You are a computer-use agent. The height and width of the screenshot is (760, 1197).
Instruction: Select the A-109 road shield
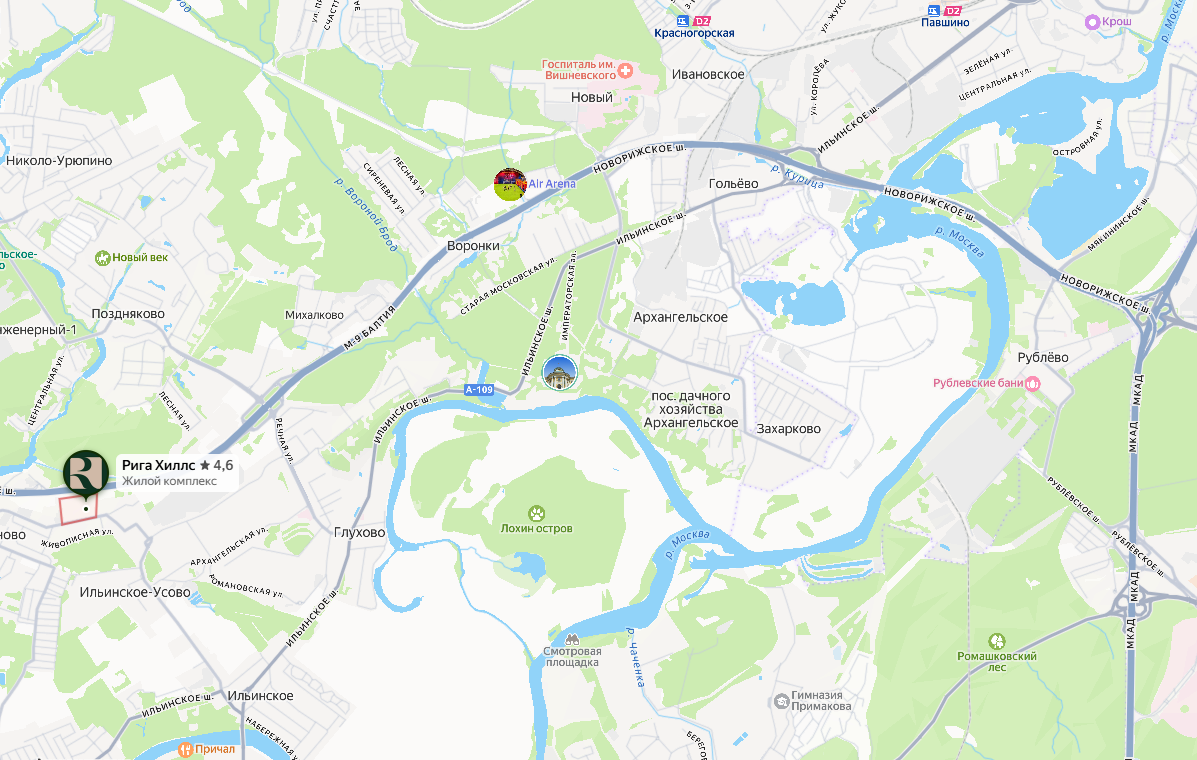click(479, 390)
